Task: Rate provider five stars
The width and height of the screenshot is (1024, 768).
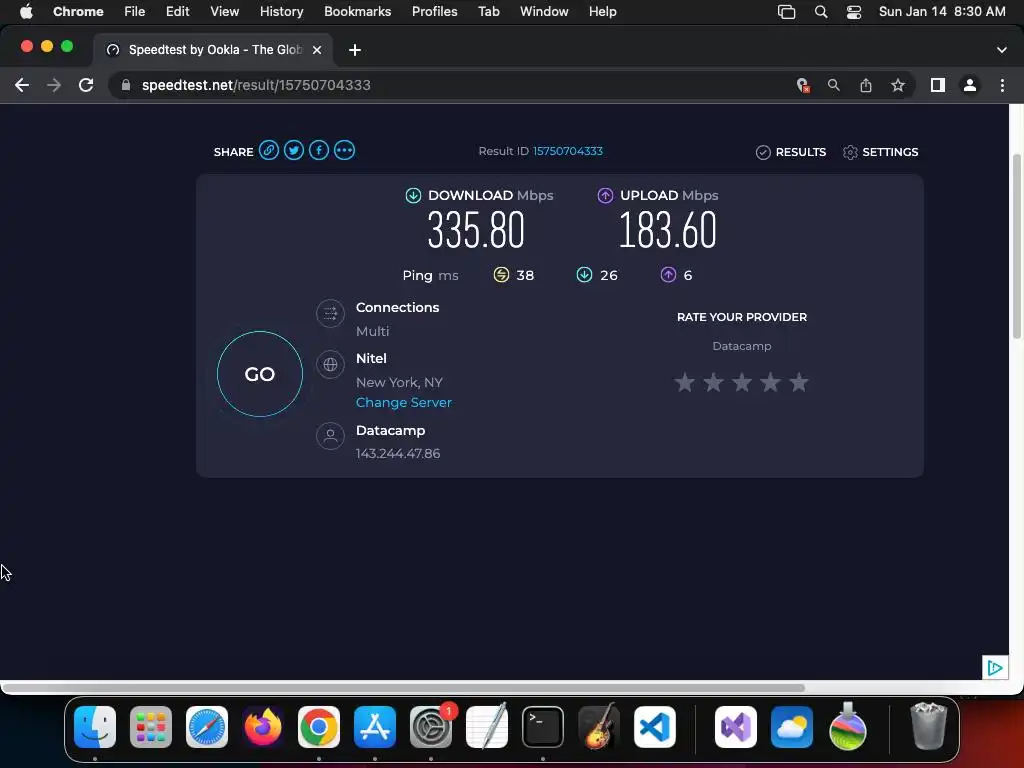Action: click(x=799, y=382)
